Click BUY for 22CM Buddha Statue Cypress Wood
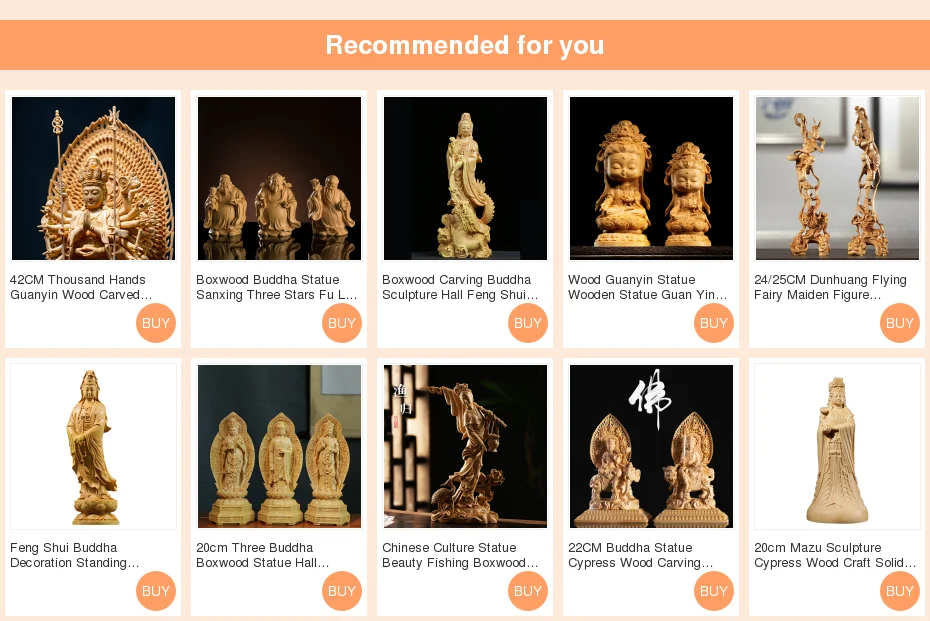 point(714,591)
